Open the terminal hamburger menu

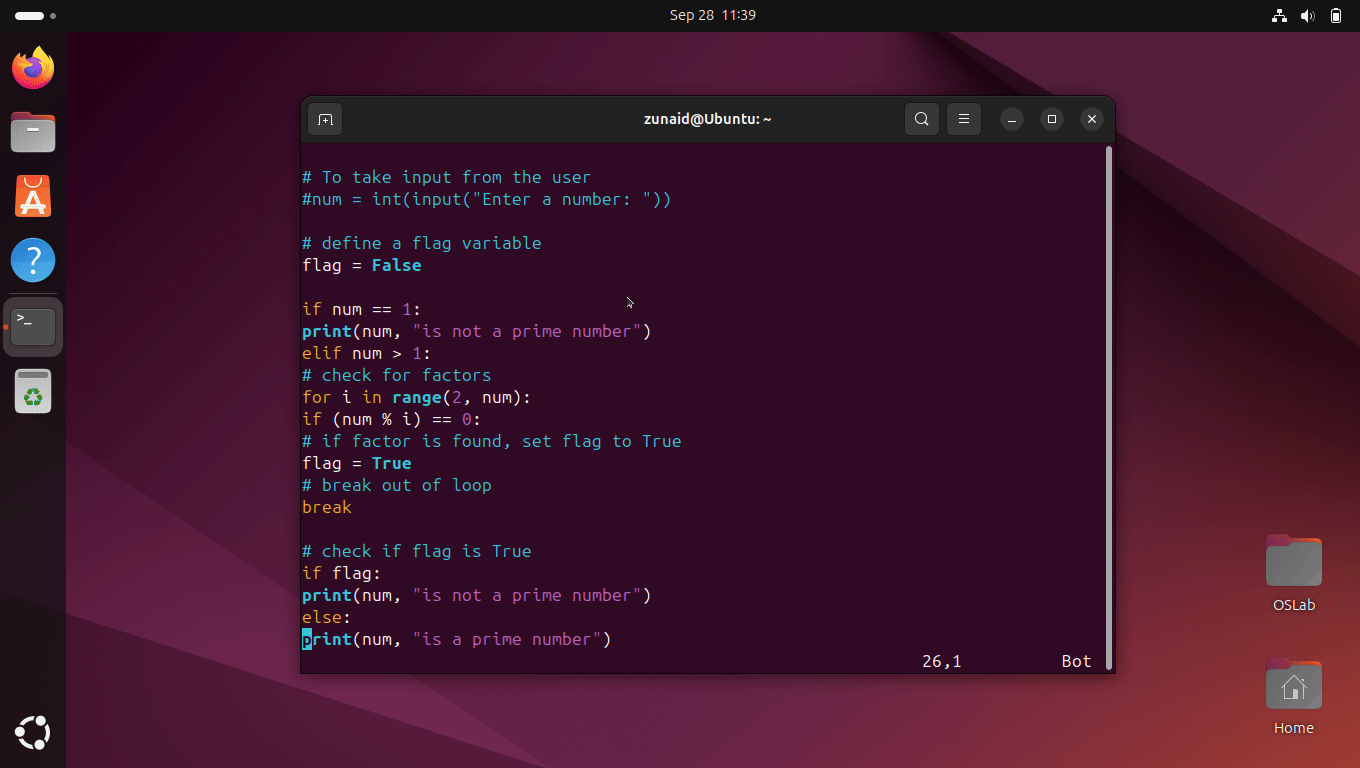point(963,118)
